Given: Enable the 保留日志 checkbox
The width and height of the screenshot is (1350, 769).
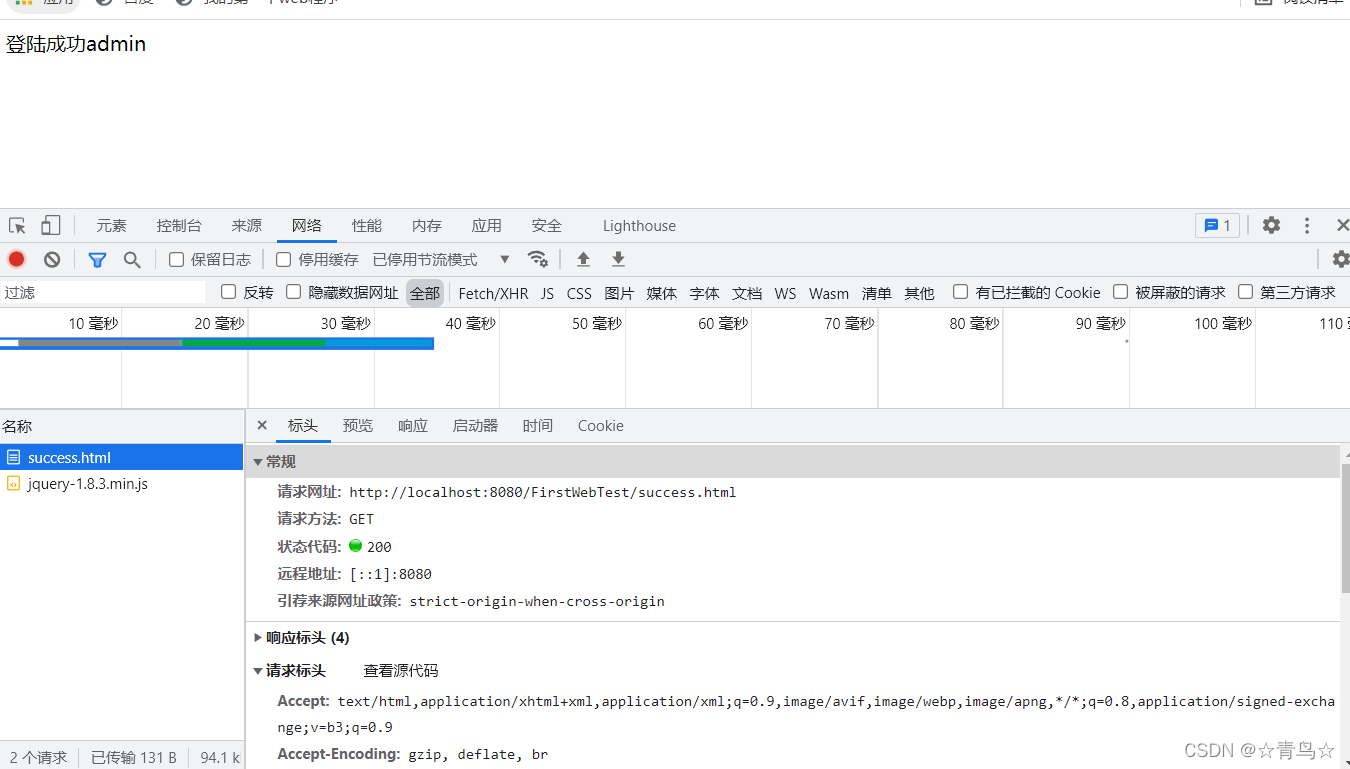Looking at the screenshot, I should coord(176,259).
